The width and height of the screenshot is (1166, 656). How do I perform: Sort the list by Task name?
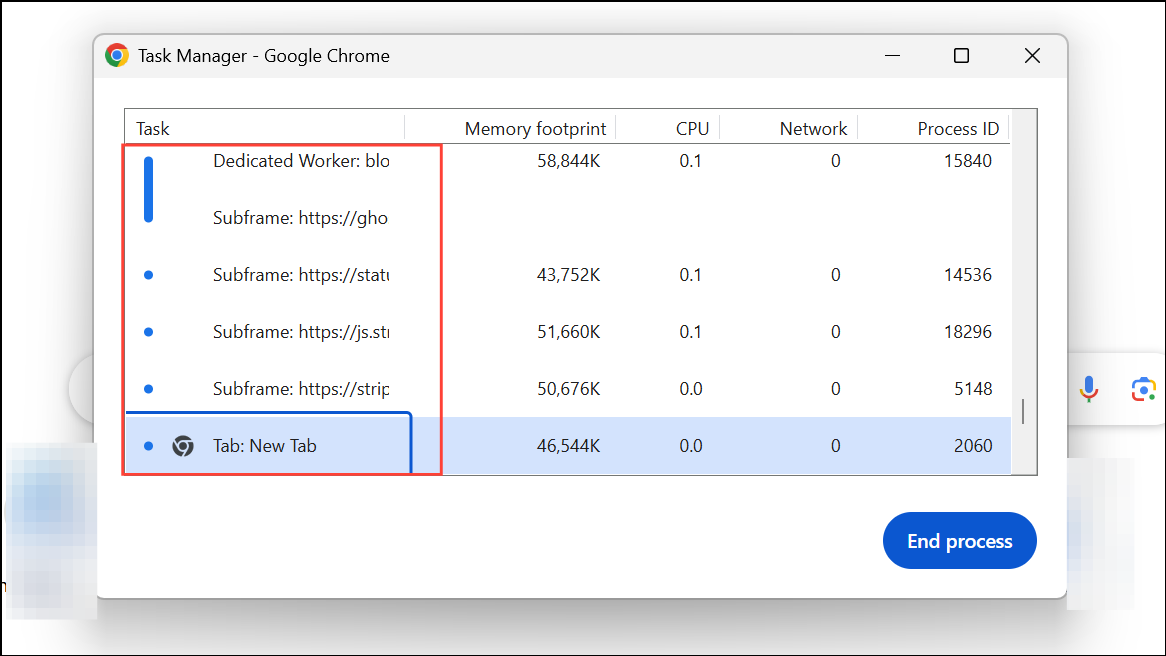point(152,128)
